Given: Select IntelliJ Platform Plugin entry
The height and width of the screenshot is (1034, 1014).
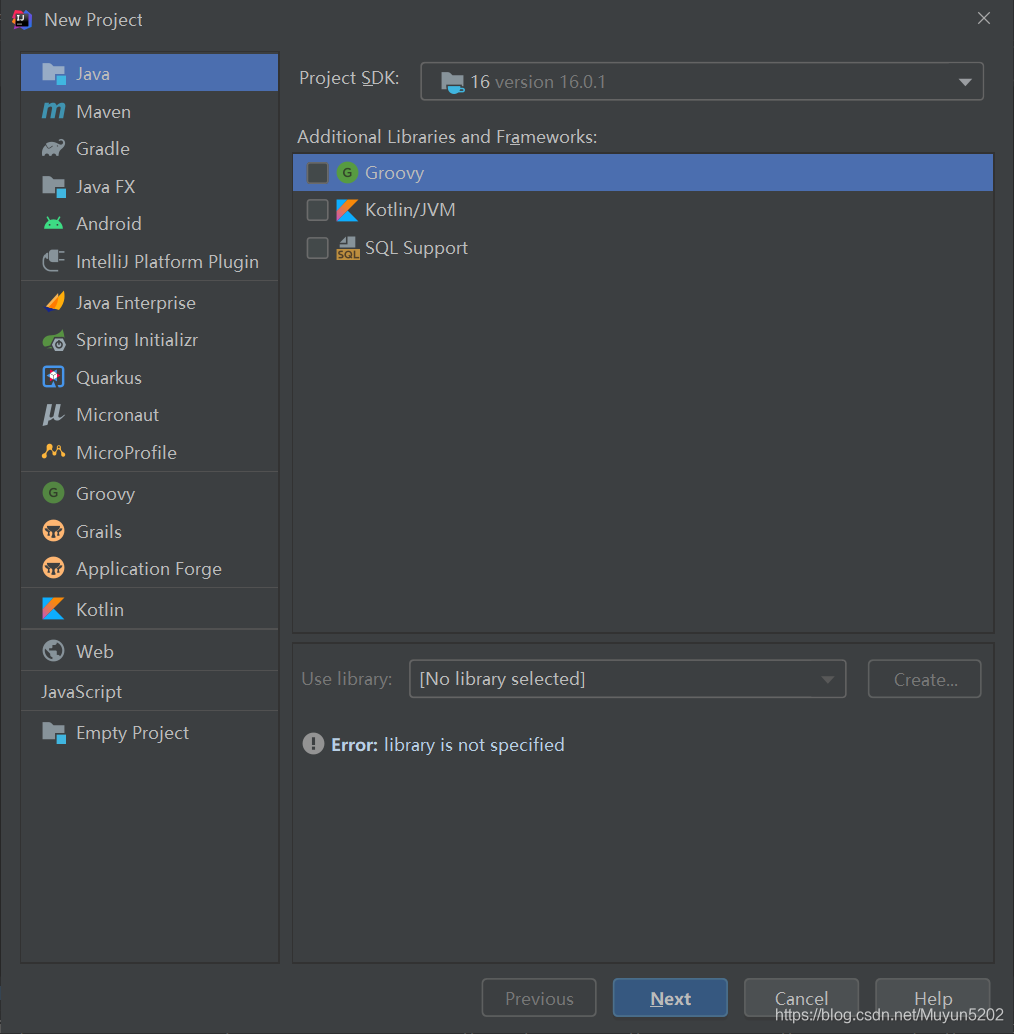Looking at the screenshot, I should (150, 262).
